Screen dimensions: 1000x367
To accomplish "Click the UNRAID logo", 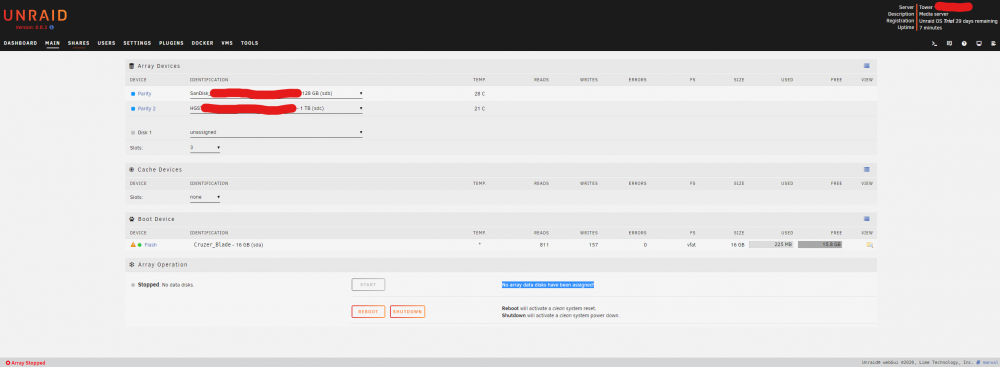I will (35, 16).
